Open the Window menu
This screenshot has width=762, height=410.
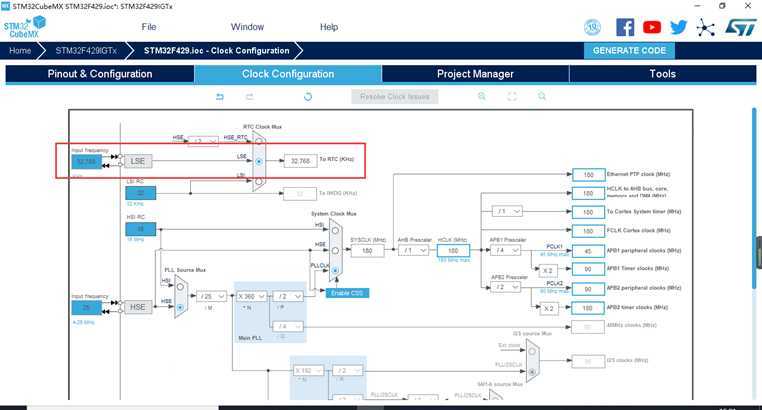point(247,27)
